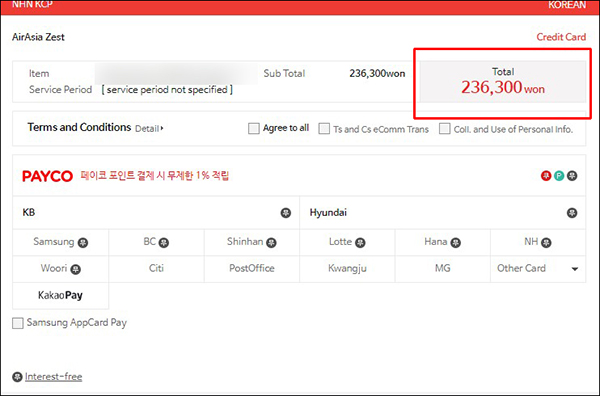Screen dimensions: 600x396
Task: Click the PAYCO logo
Action: (x=47, y=176)
